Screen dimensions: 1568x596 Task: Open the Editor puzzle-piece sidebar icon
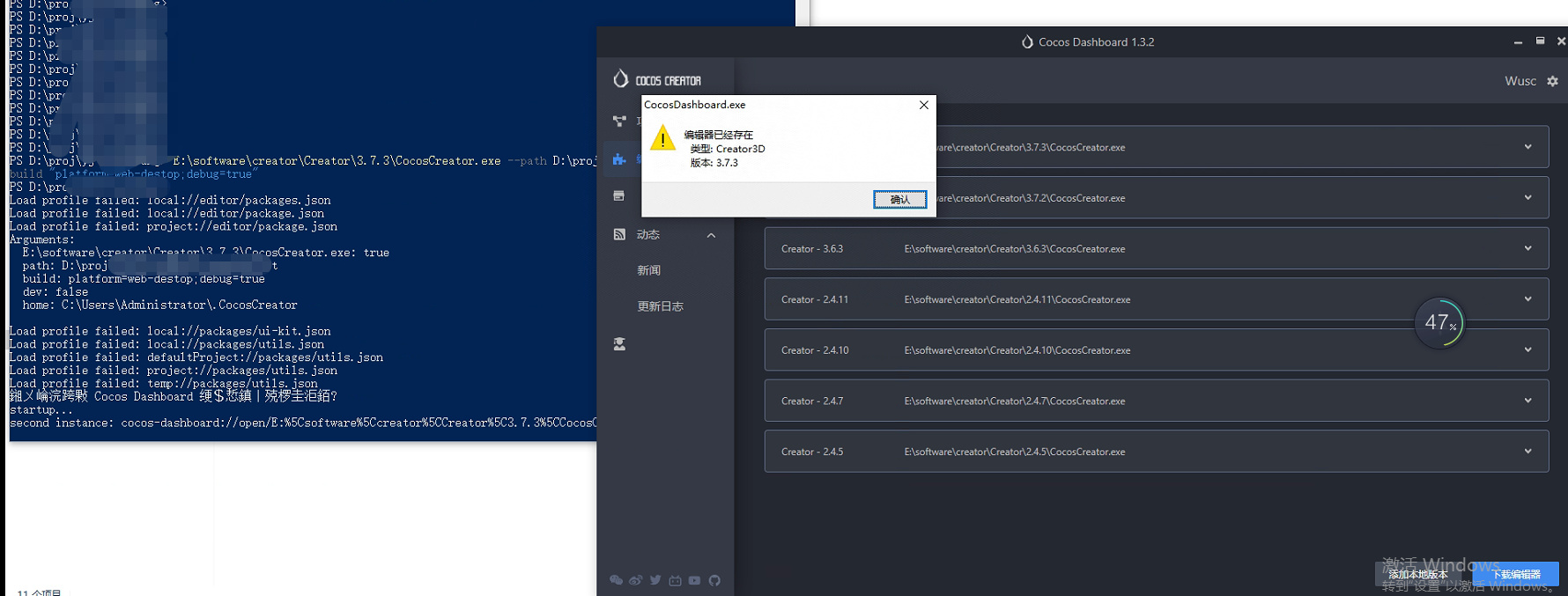619,159
